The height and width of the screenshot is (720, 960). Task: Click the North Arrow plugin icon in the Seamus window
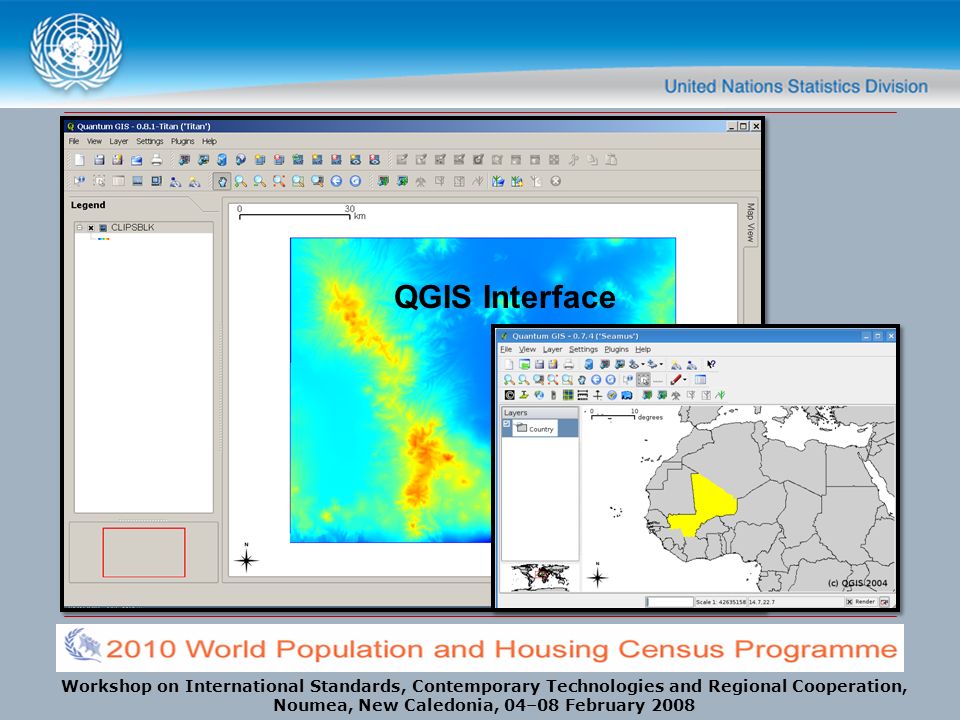pyautogui.click(x=598, y=395)
